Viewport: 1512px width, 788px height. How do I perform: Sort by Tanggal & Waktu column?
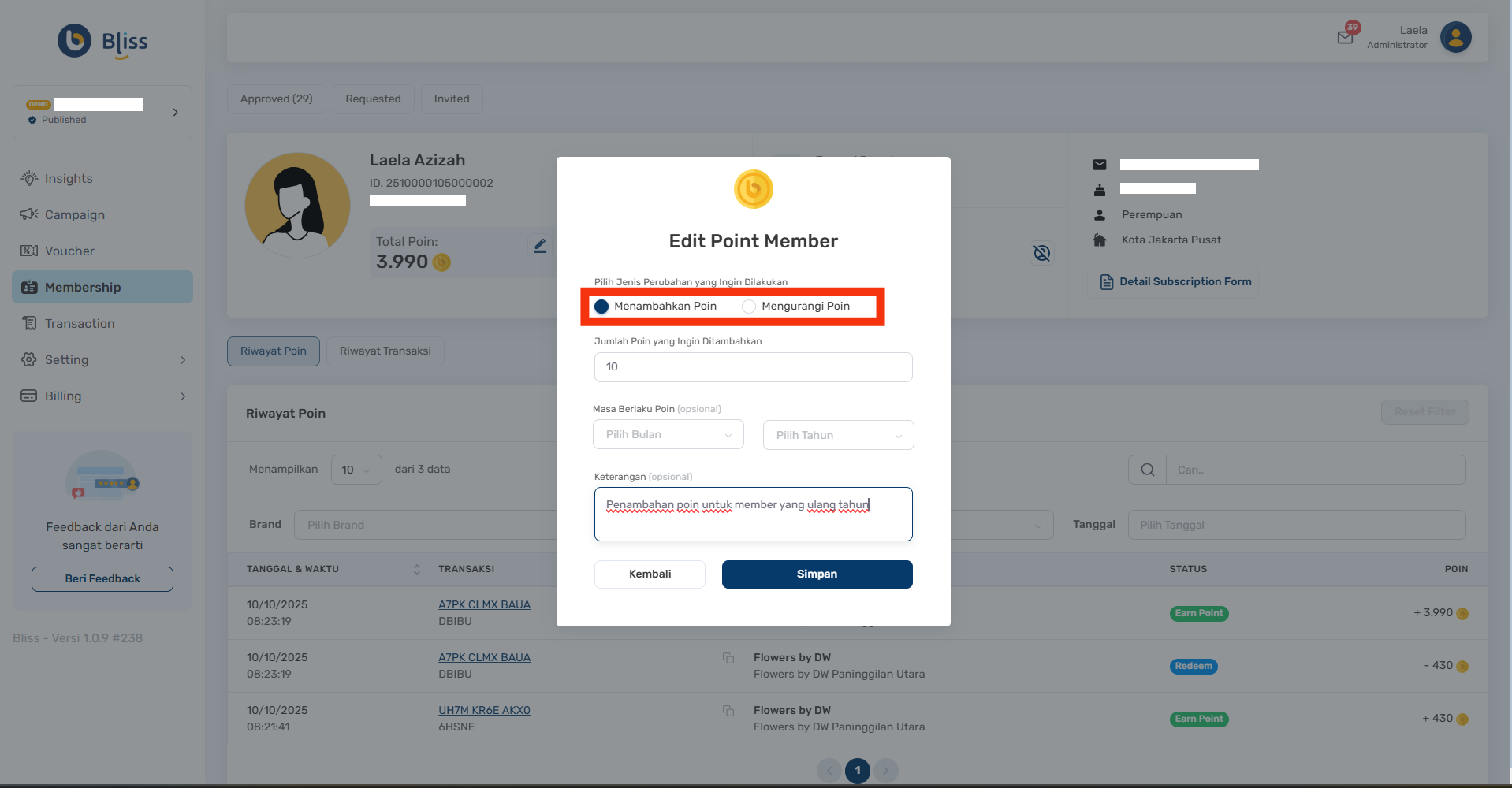pos(416,569)
